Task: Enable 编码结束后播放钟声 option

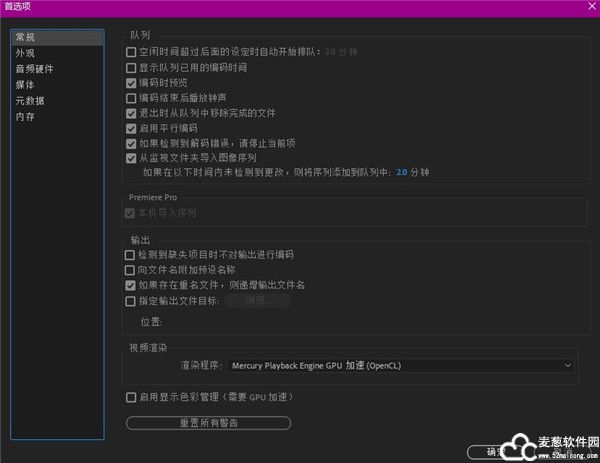Action: coord(131,98)
